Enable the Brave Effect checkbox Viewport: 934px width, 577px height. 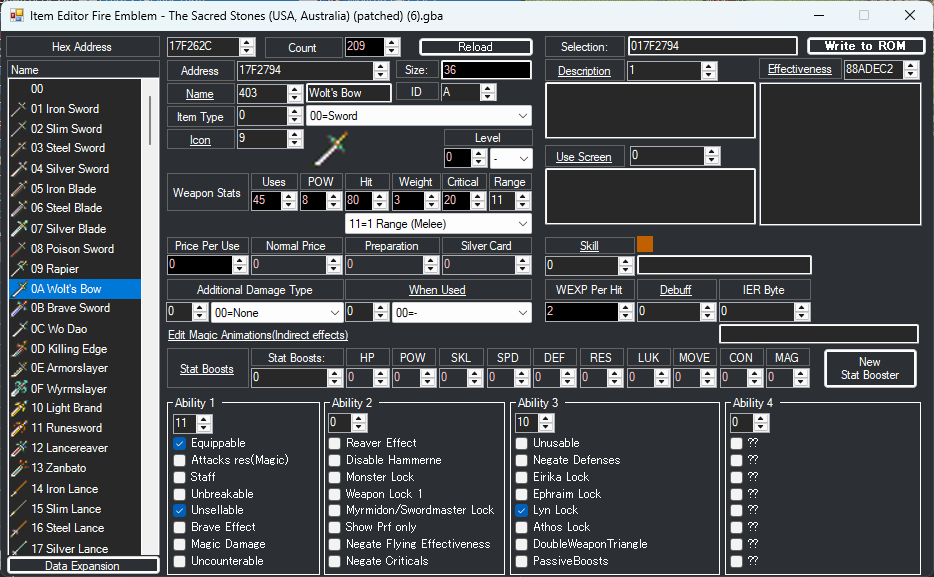181,527
